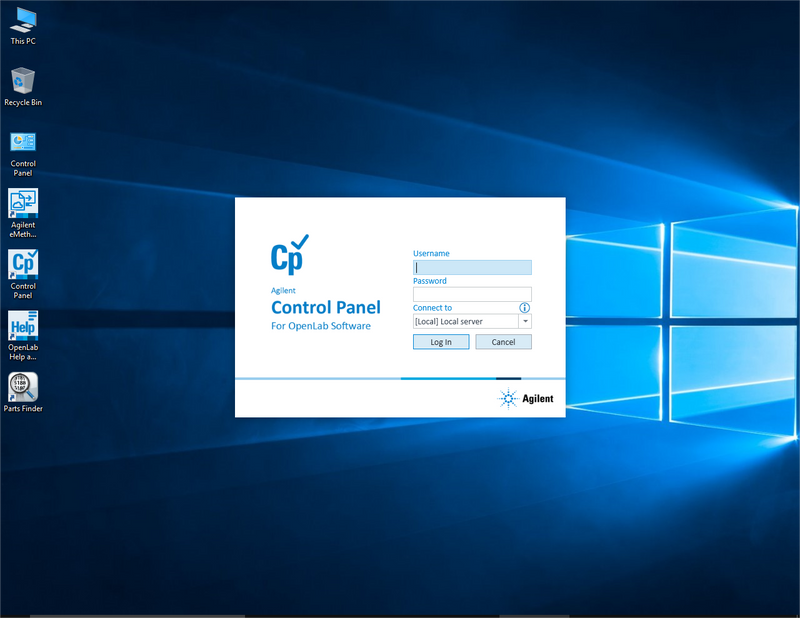Image resolution: width=800 pixels, height=618 pixels.
Task: Click the Agilent spark logo in dialog
Action: pos(509,399)
